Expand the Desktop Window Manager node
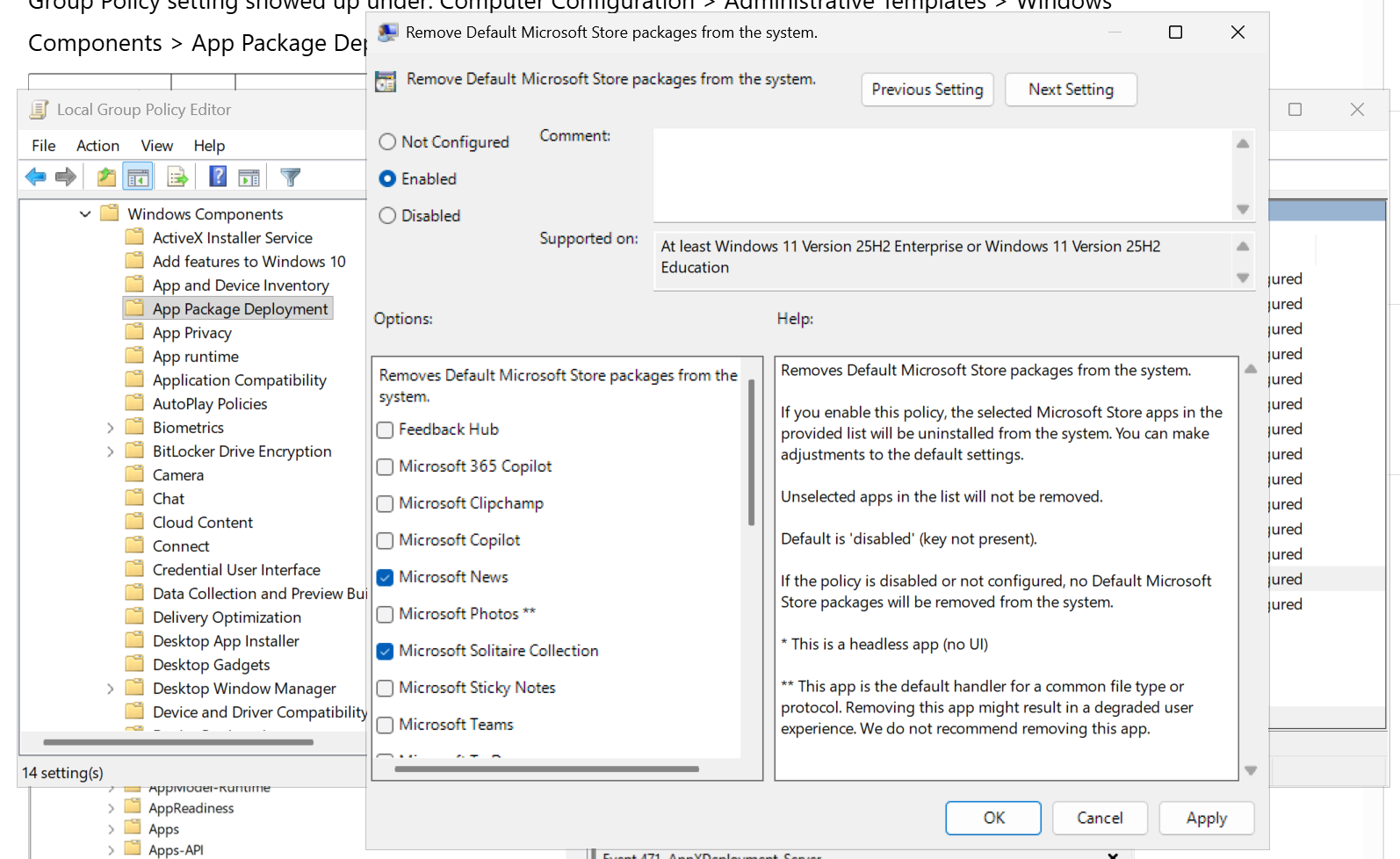 (110, 689)
